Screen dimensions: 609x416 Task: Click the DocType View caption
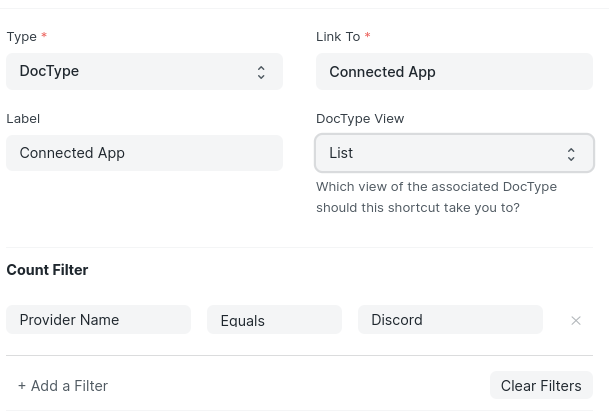360,118
